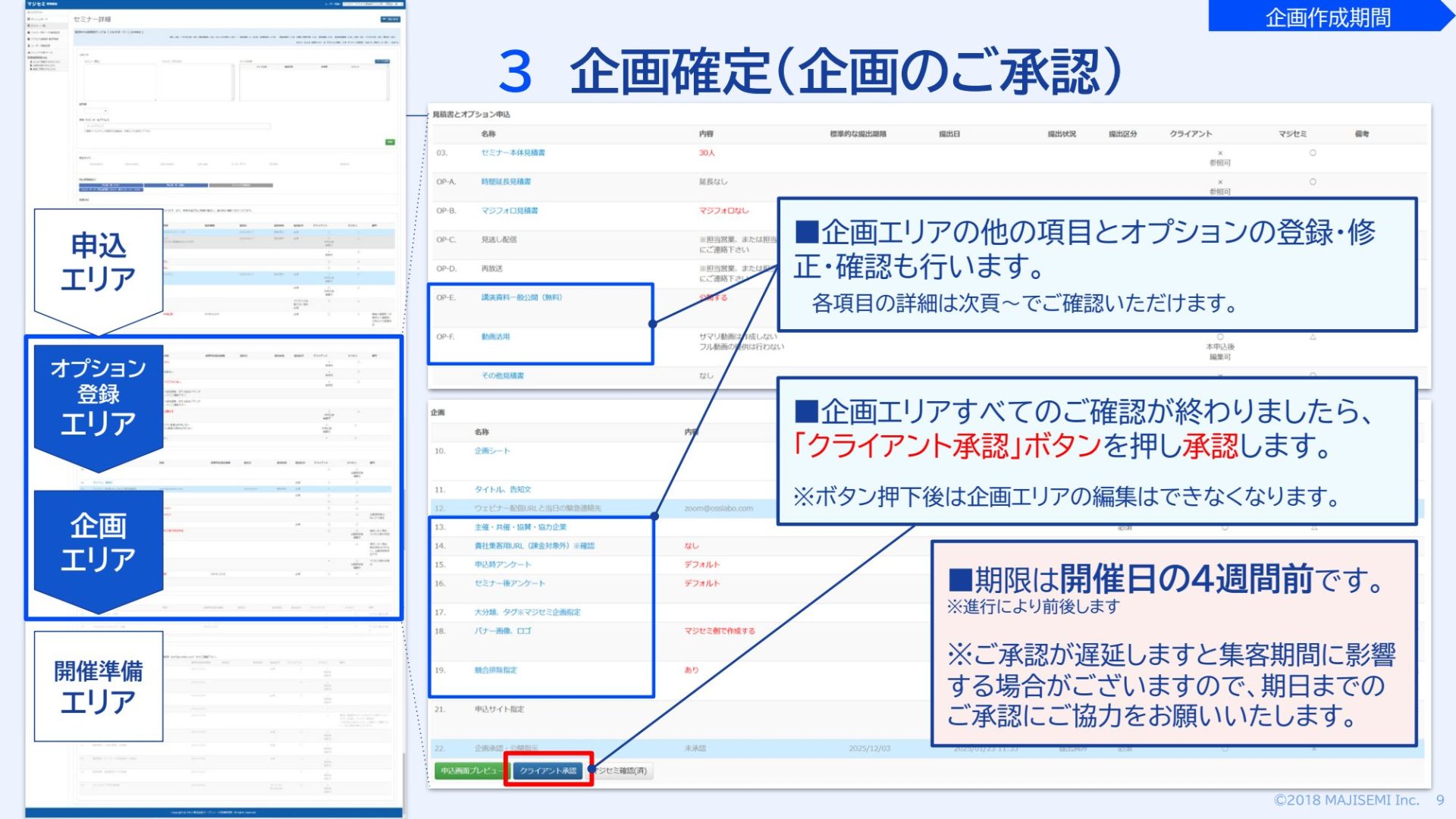
Task: Click the 企画作成期間 banner tab
Action: (1327, 17)
